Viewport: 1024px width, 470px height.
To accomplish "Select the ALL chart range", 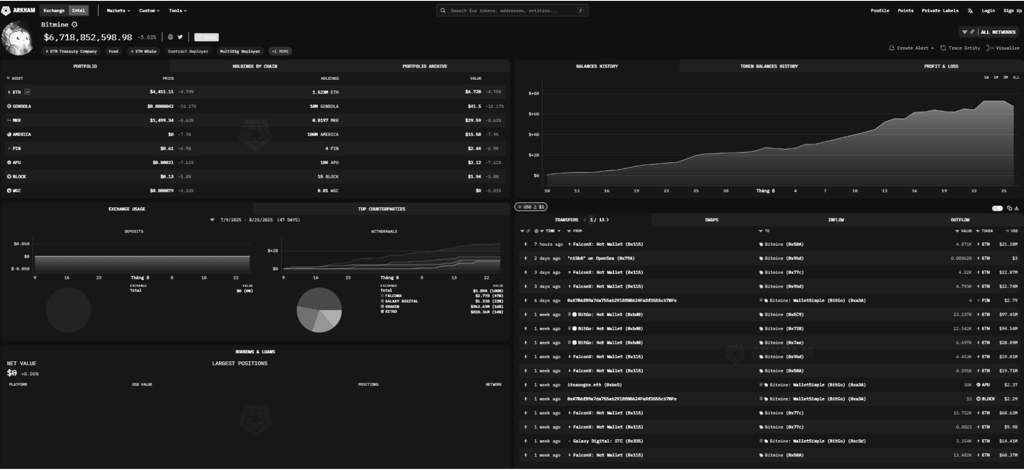I will [x=1016, y=78].
